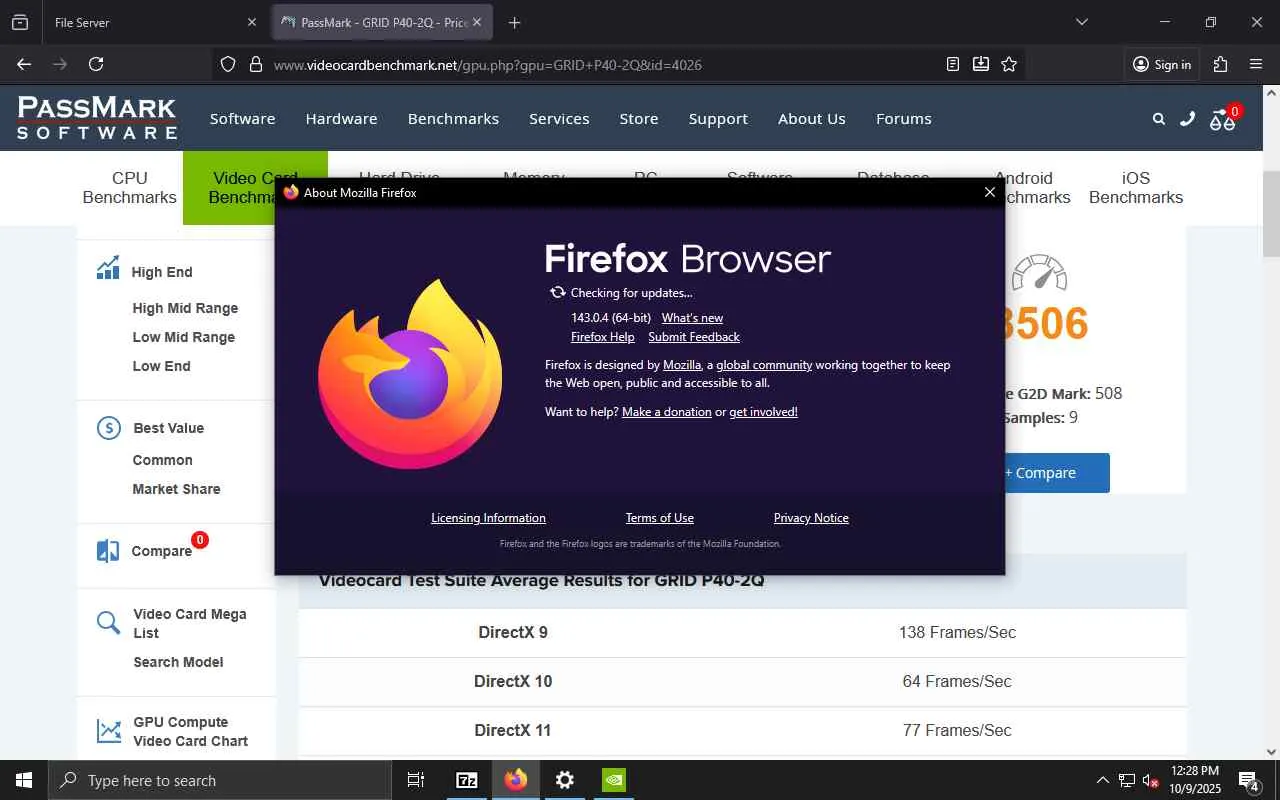The height and width of the screenshot is (800, 1280).
Task: Open Licensing Information in About dialog
Action: coord(488,518)
